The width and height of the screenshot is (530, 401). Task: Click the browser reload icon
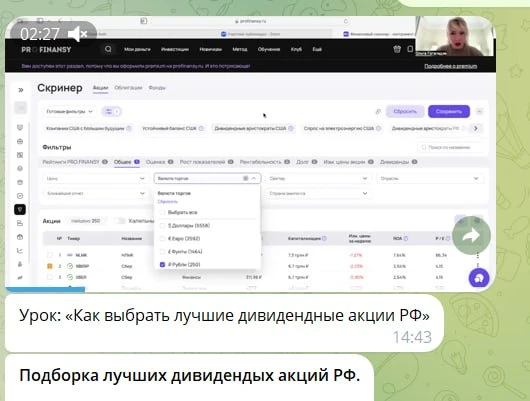click(x=345, y=21)
